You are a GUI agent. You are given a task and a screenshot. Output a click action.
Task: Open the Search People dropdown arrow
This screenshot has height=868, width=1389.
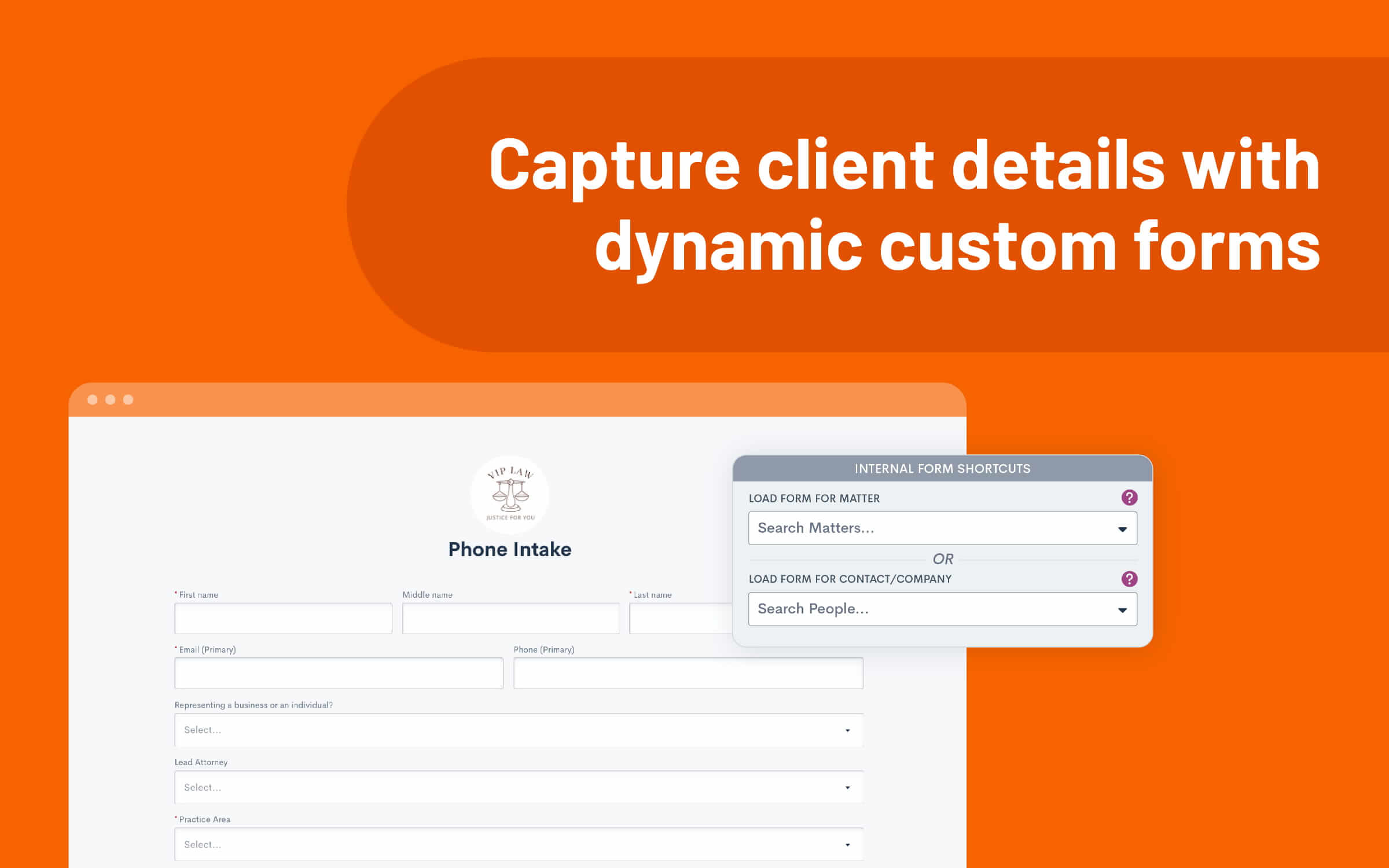point(1122,610)
